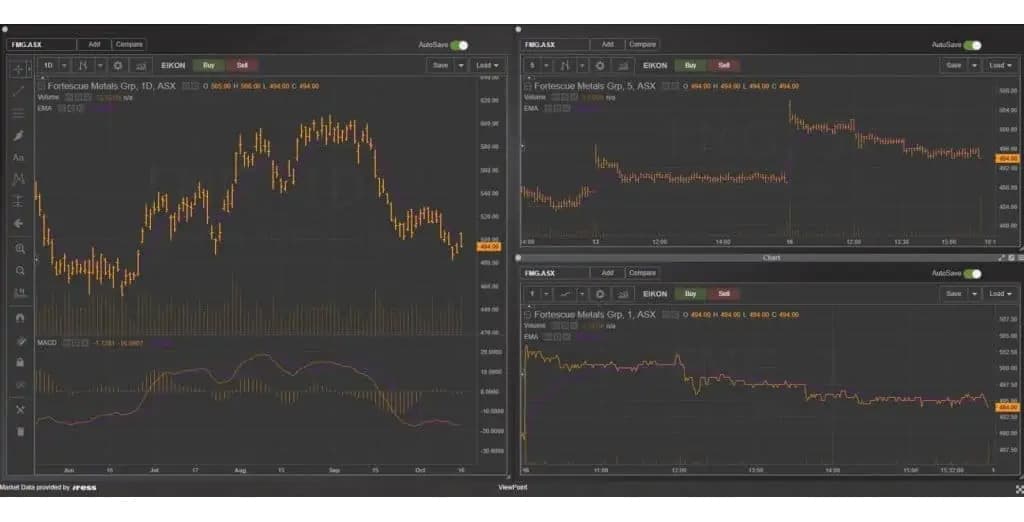Click Save button in 1D chart toolbar

click(x=441, y=65)
